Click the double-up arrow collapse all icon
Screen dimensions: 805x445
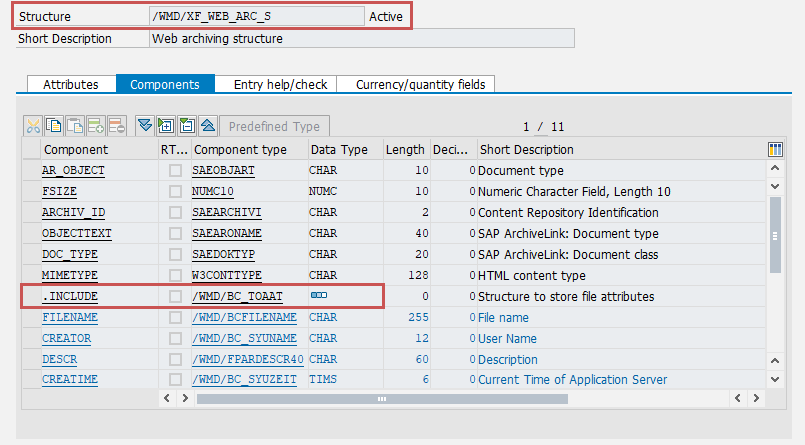pyautogui.click(x=208, y=126)
